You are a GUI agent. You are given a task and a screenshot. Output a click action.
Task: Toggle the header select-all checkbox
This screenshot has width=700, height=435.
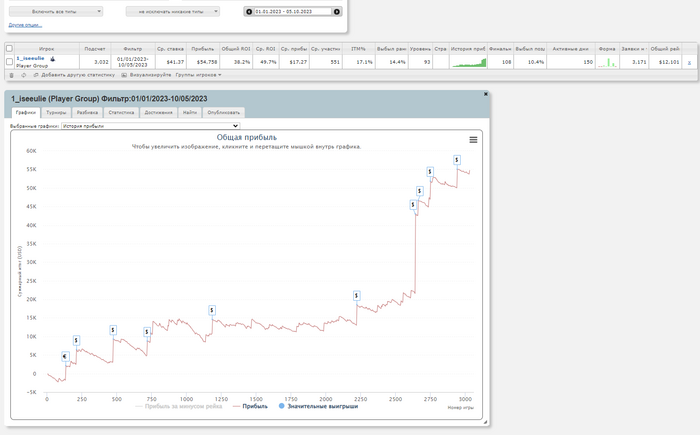(9, 48)
